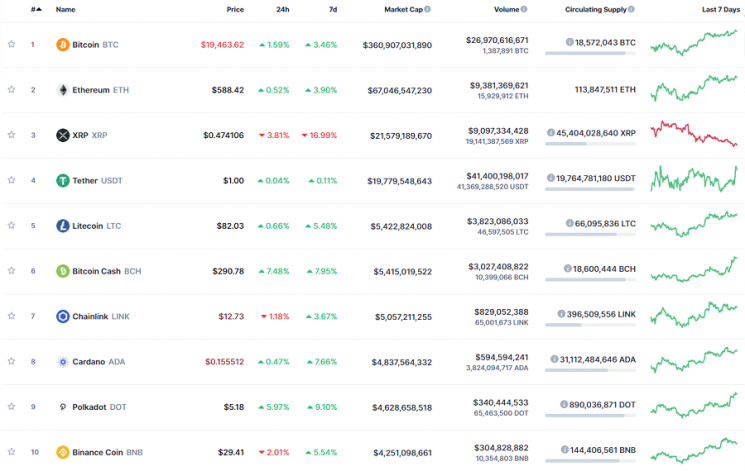Star XRP to add to watchlist
Viewport: 745px width, 471px height.
click(x=11, y=135)
